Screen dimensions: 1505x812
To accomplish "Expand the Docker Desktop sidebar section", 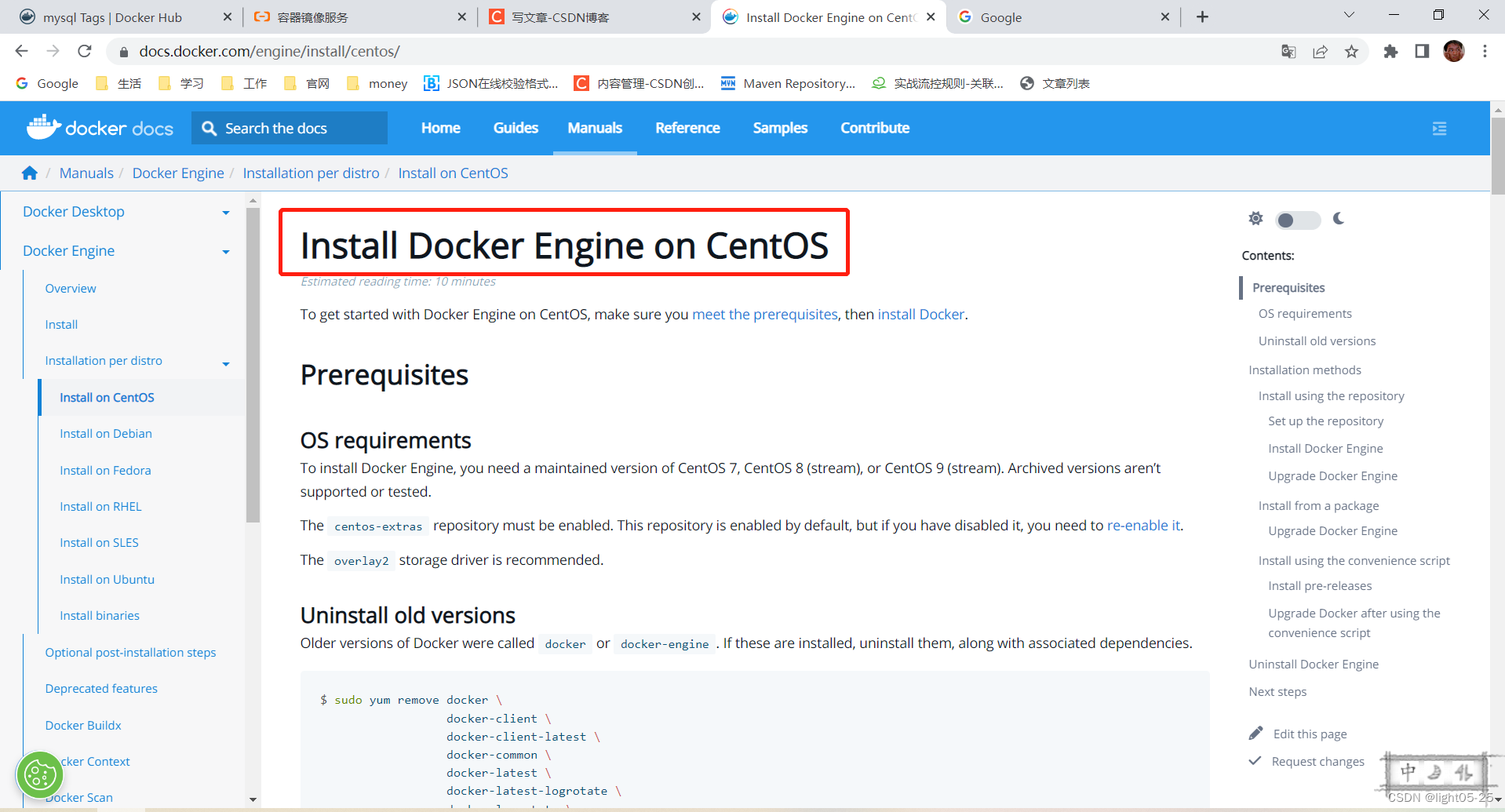I will [226, 212].
